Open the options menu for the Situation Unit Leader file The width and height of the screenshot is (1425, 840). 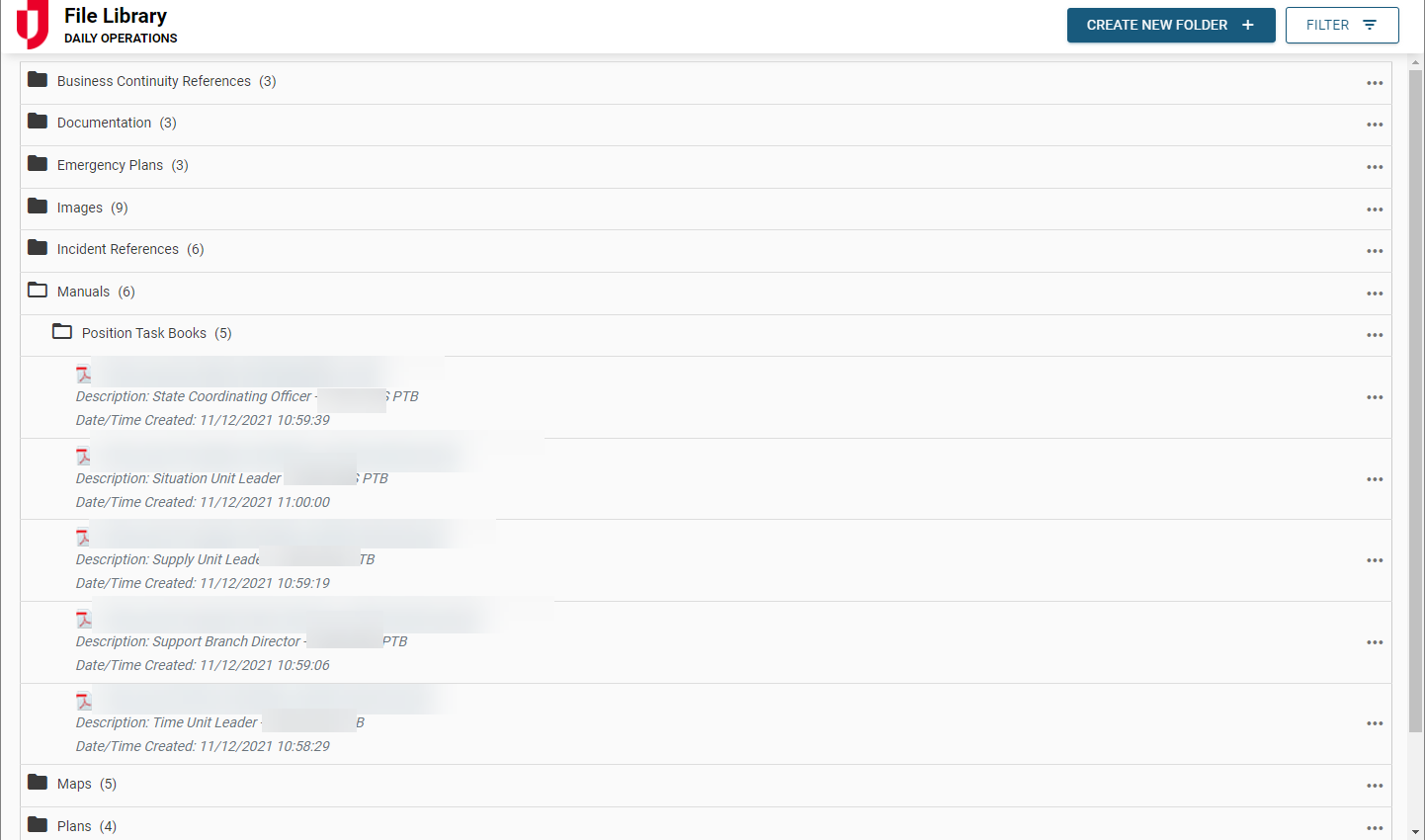[x=1375, y=479]
